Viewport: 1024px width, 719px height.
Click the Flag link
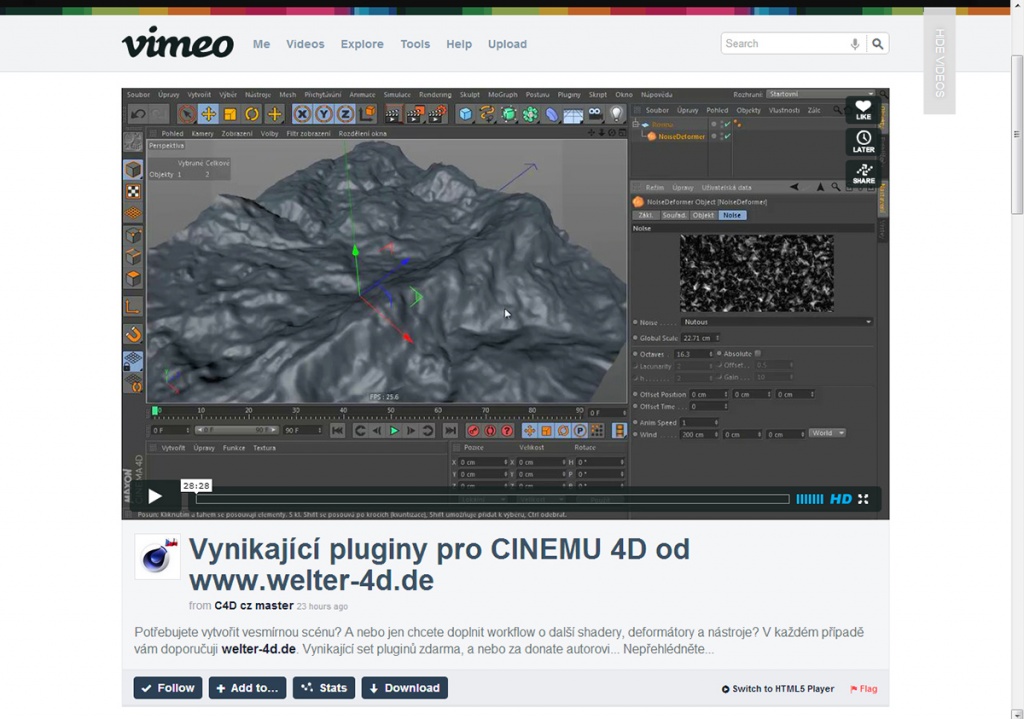[x=863, y=688]
